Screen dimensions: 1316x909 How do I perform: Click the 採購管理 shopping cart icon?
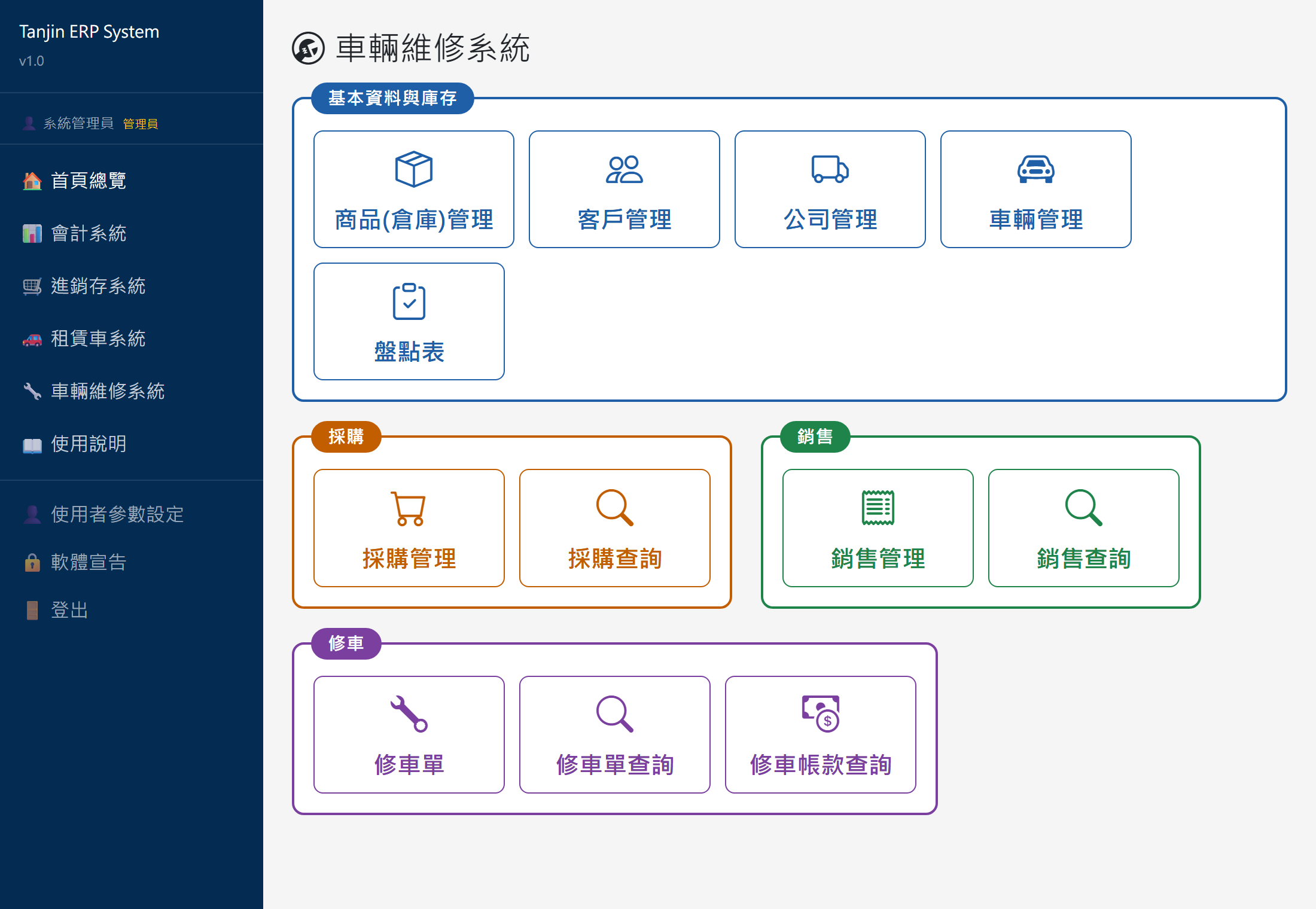tap(409, 508)
